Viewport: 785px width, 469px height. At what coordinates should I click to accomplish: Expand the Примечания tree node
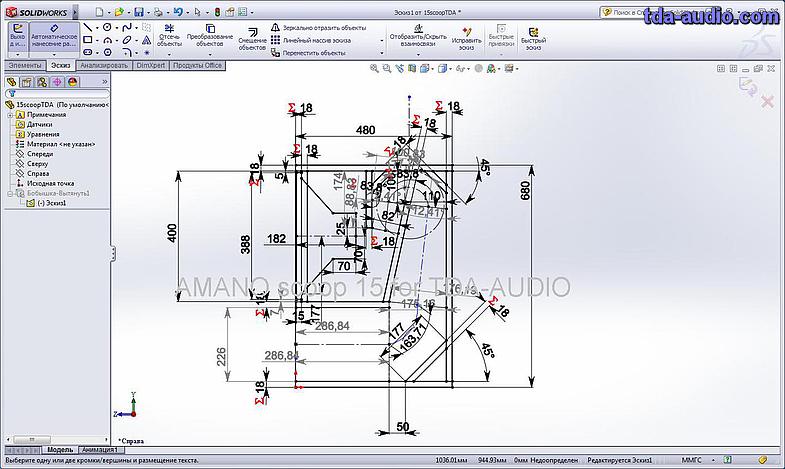(x=10, y=115)
